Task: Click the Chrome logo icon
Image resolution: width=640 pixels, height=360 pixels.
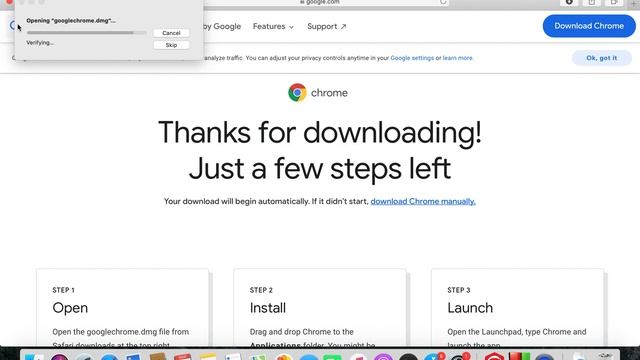Action: click(297, 93)
